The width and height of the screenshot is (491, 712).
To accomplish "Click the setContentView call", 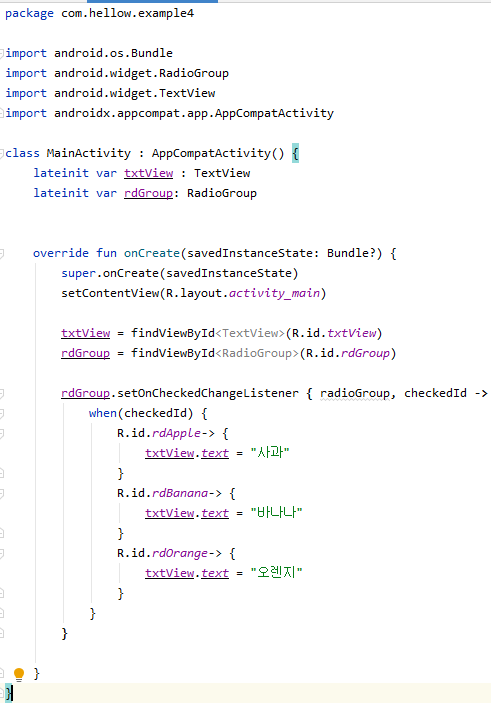I will click(x=110, y=293).
